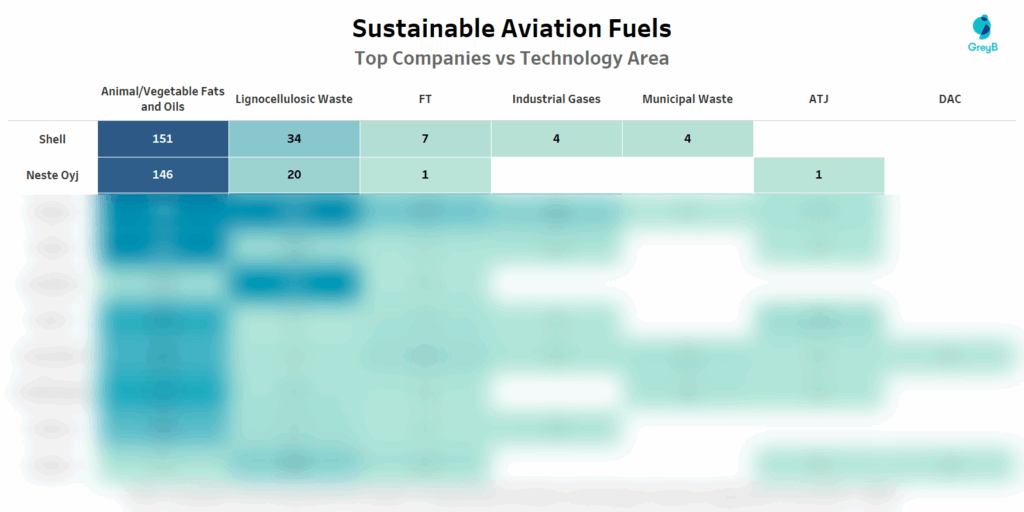The width and height of the screenshot is (1024, 512).
Task: Click the Shell label in the first row
Action: point(52,139)
